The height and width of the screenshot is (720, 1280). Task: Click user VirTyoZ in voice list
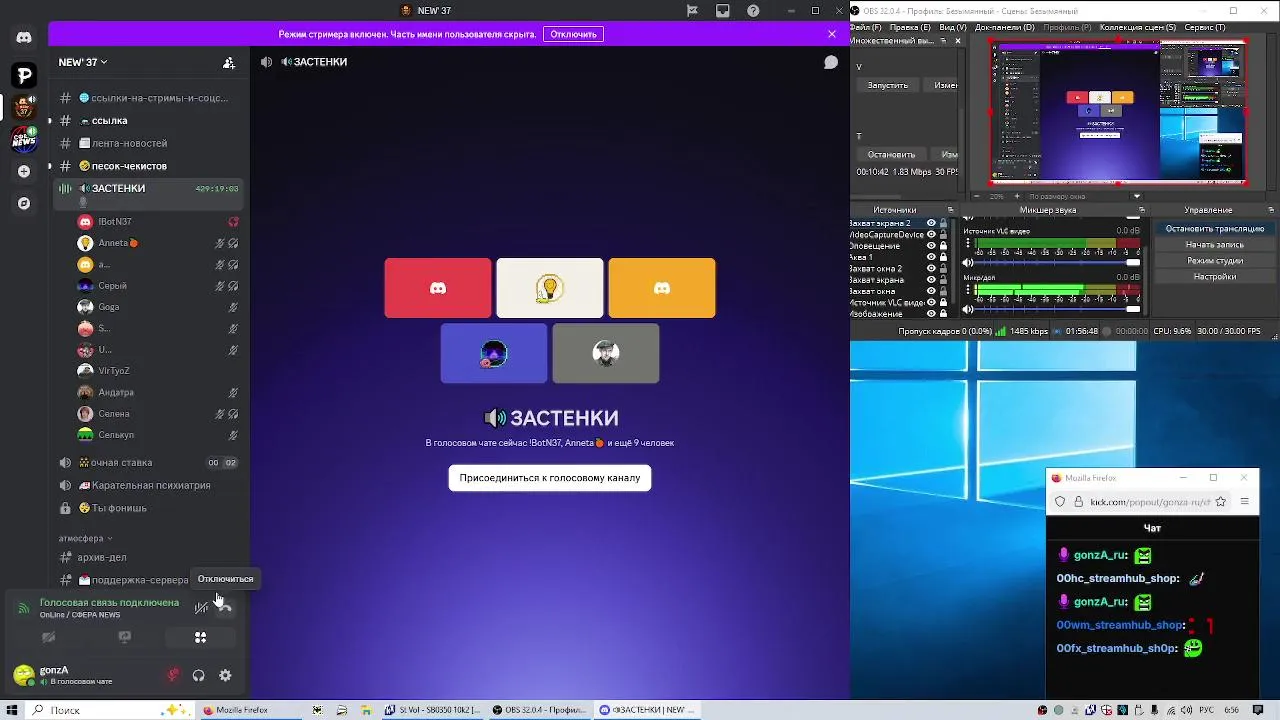tap(158, 371)
